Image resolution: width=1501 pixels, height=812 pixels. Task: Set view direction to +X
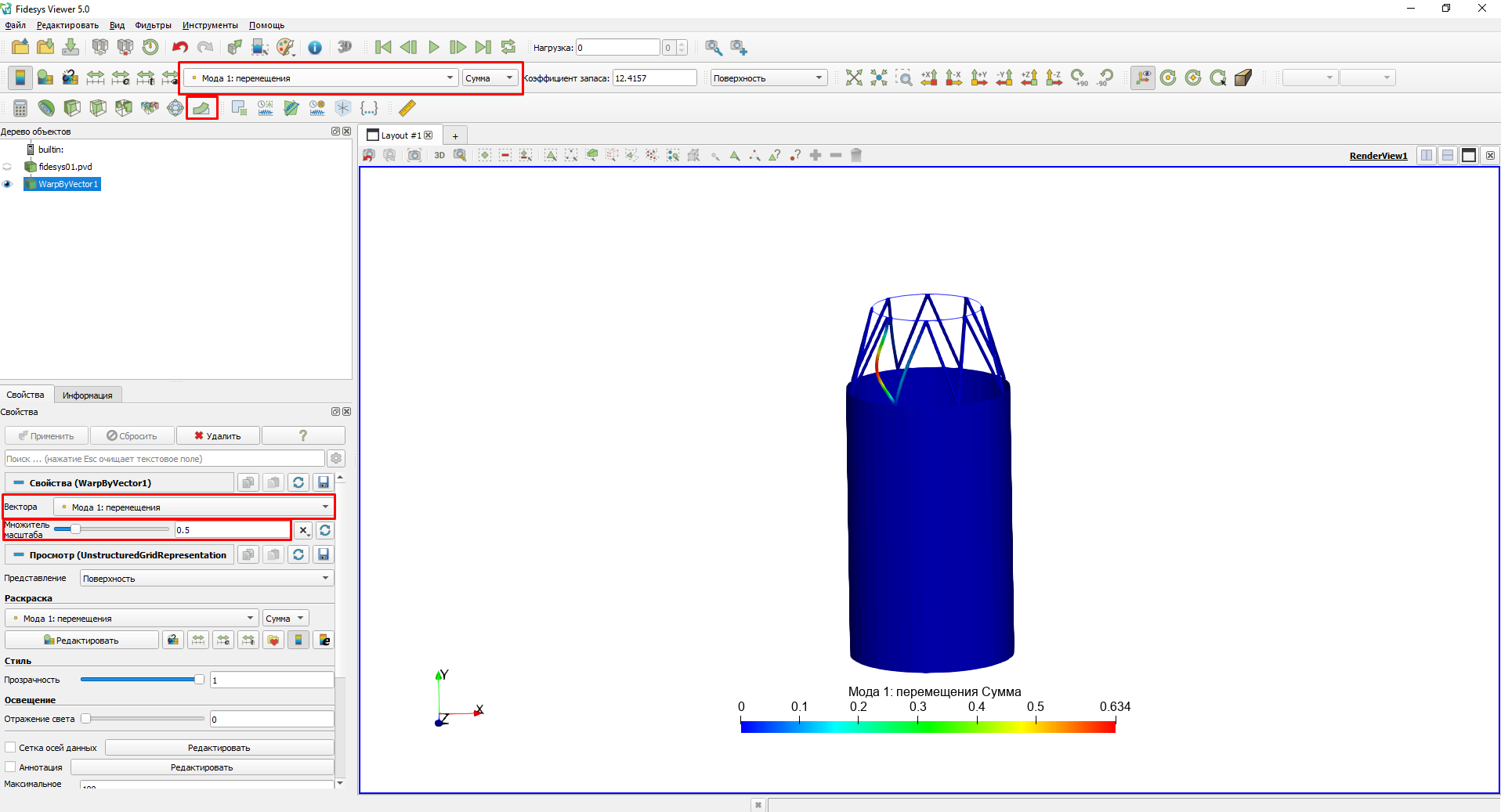[929, 78]
